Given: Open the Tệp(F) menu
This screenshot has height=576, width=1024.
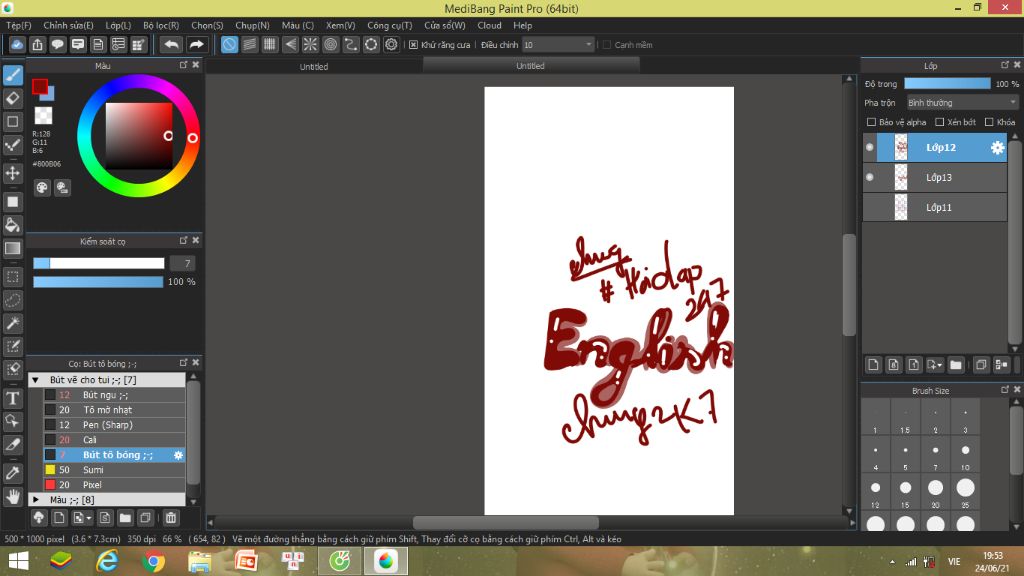Looking at the screenshot, I should tap(19, 25).
